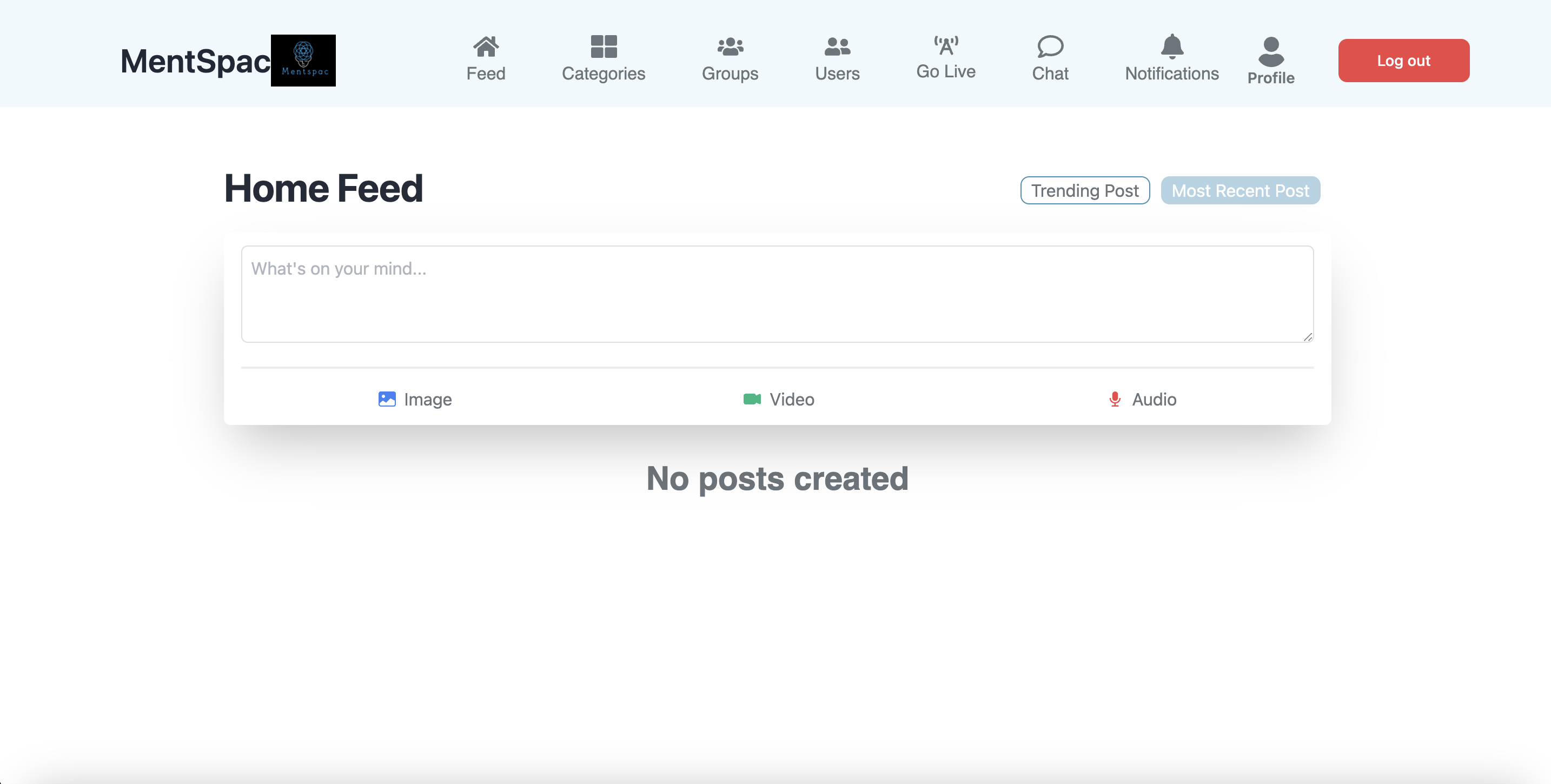Switch to Most Recent Post filter
Screen dimensions: 1551x784
tap(1240, 190)
